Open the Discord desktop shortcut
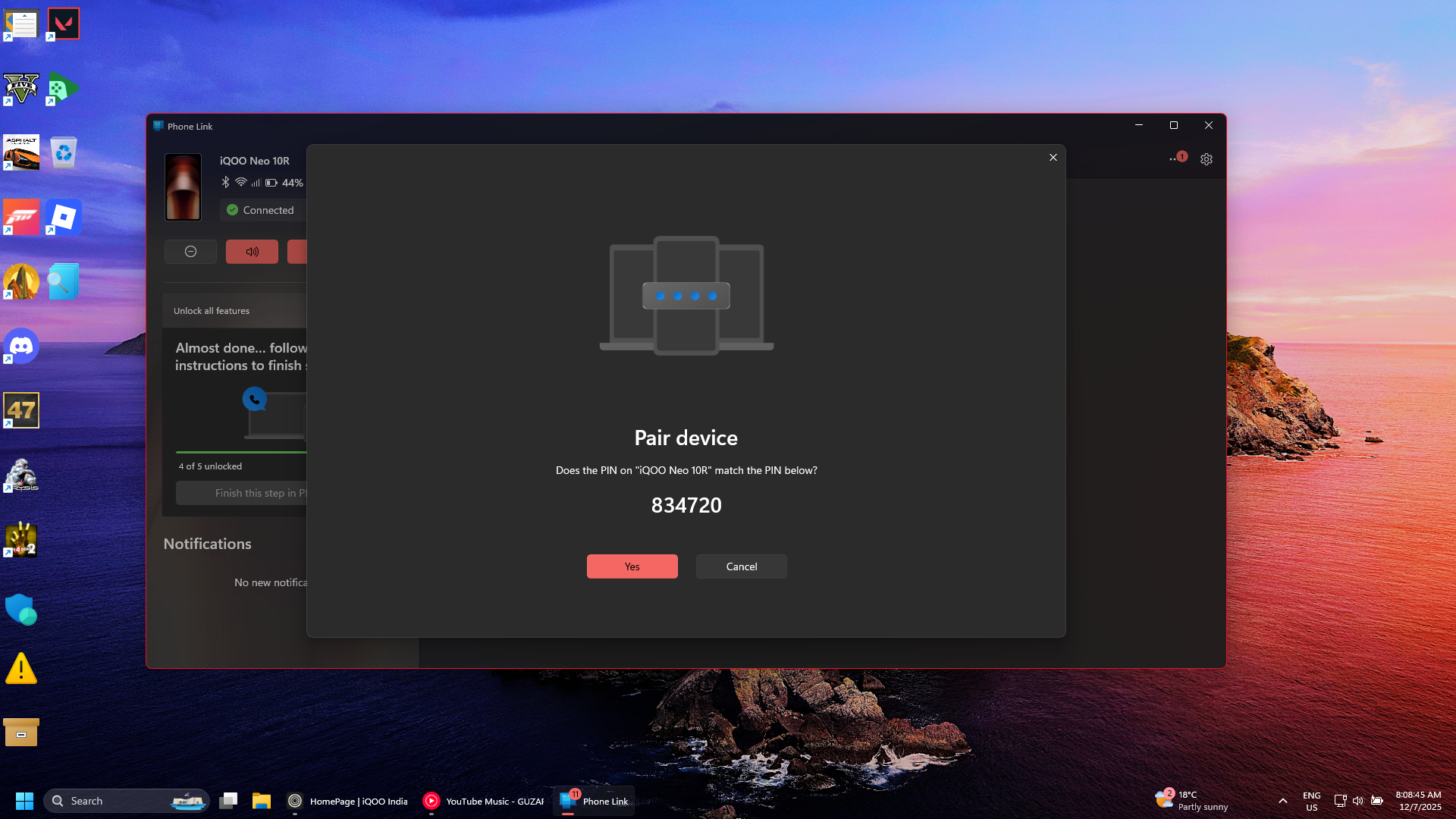 point(21,347)
